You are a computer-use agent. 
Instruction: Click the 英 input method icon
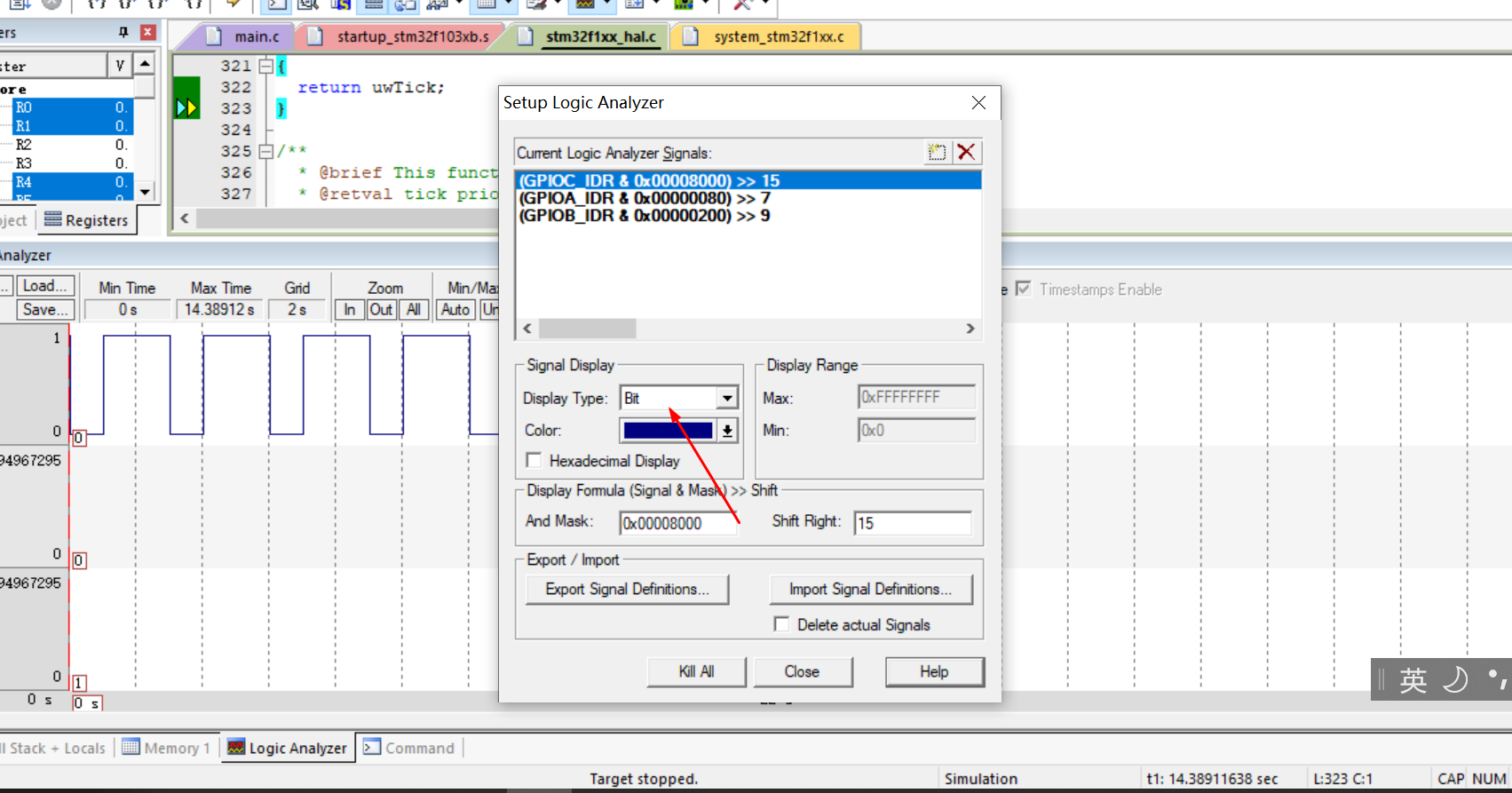1413,680
